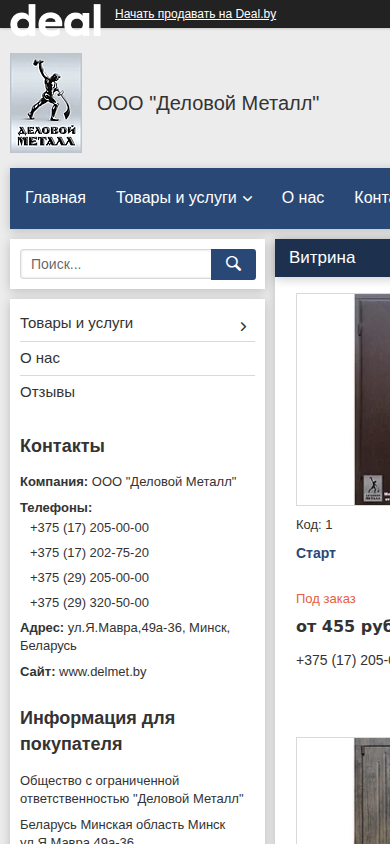This screenshot has width=390, height=844.
Task: Open Товары и услуги sidebar link
Action: click(x=76, y=323)
